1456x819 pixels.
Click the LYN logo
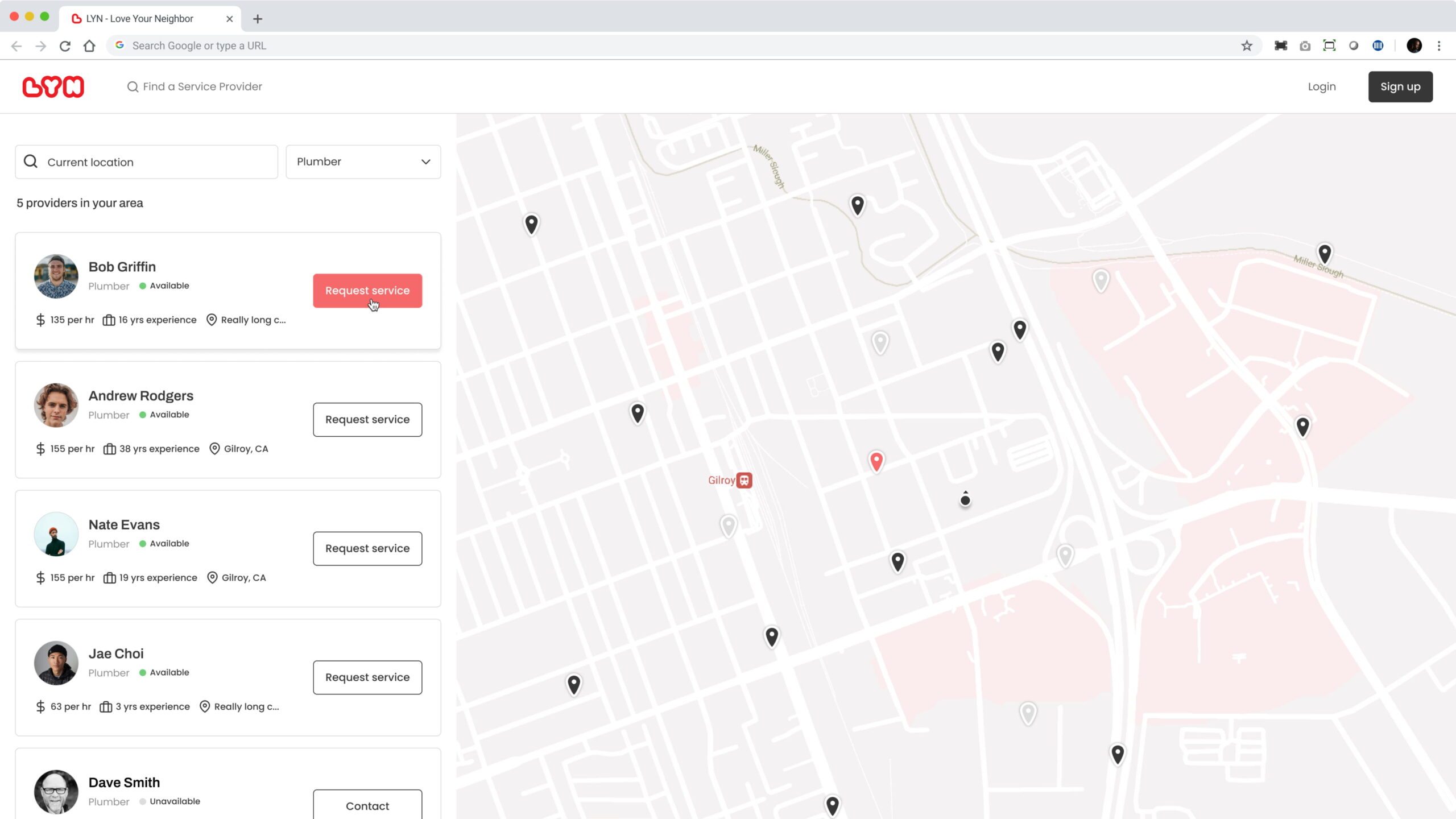[x=53, y=86]
